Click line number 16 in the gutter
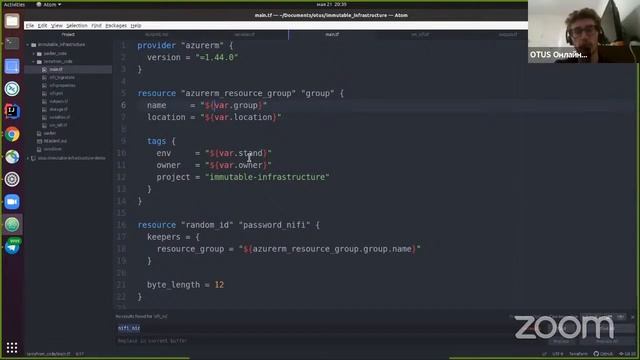Viewport: 640px width, 360px height. coord(122,225)
